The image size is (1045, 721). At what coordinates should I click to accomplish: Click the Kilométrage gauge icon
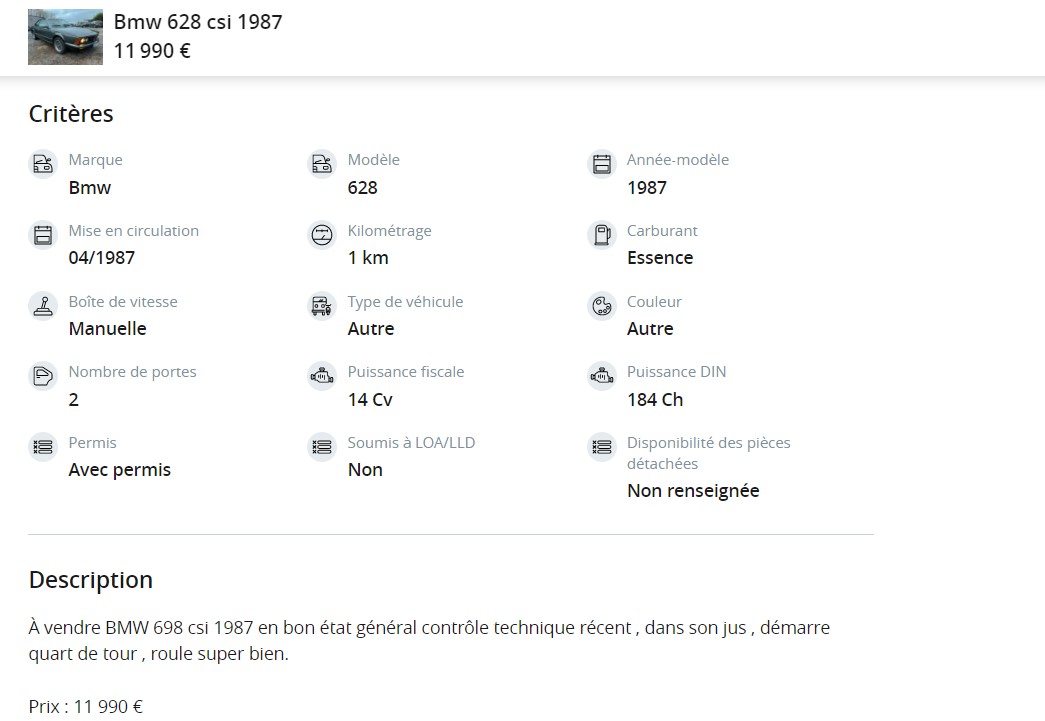pyautogui.click(x=322, y=235)
